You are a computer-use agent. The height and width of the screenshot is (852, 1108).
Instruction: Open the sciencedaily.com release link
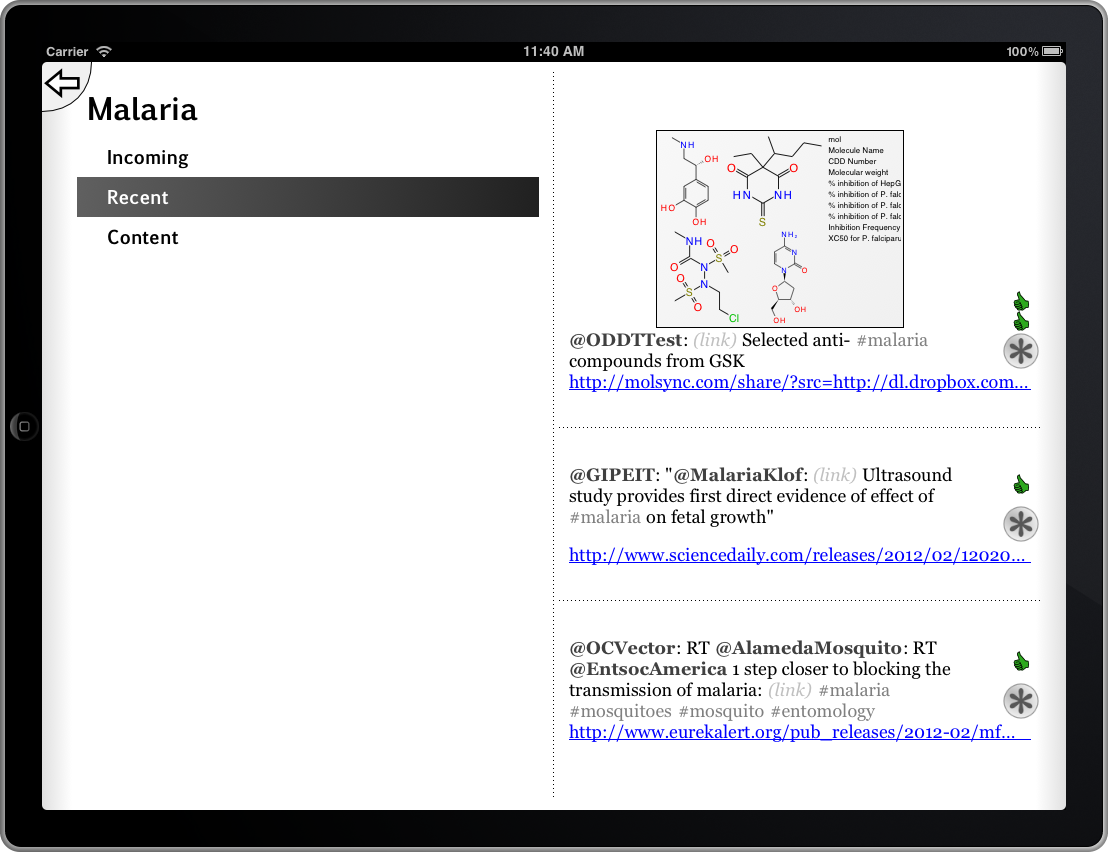pos(799,555)
